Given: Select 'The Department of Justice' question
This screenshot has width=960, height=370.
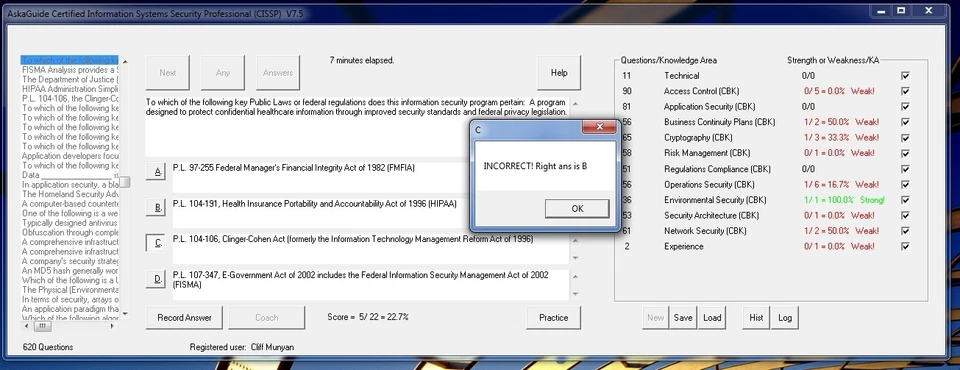Looking at the screenshot, I should 70,80.
